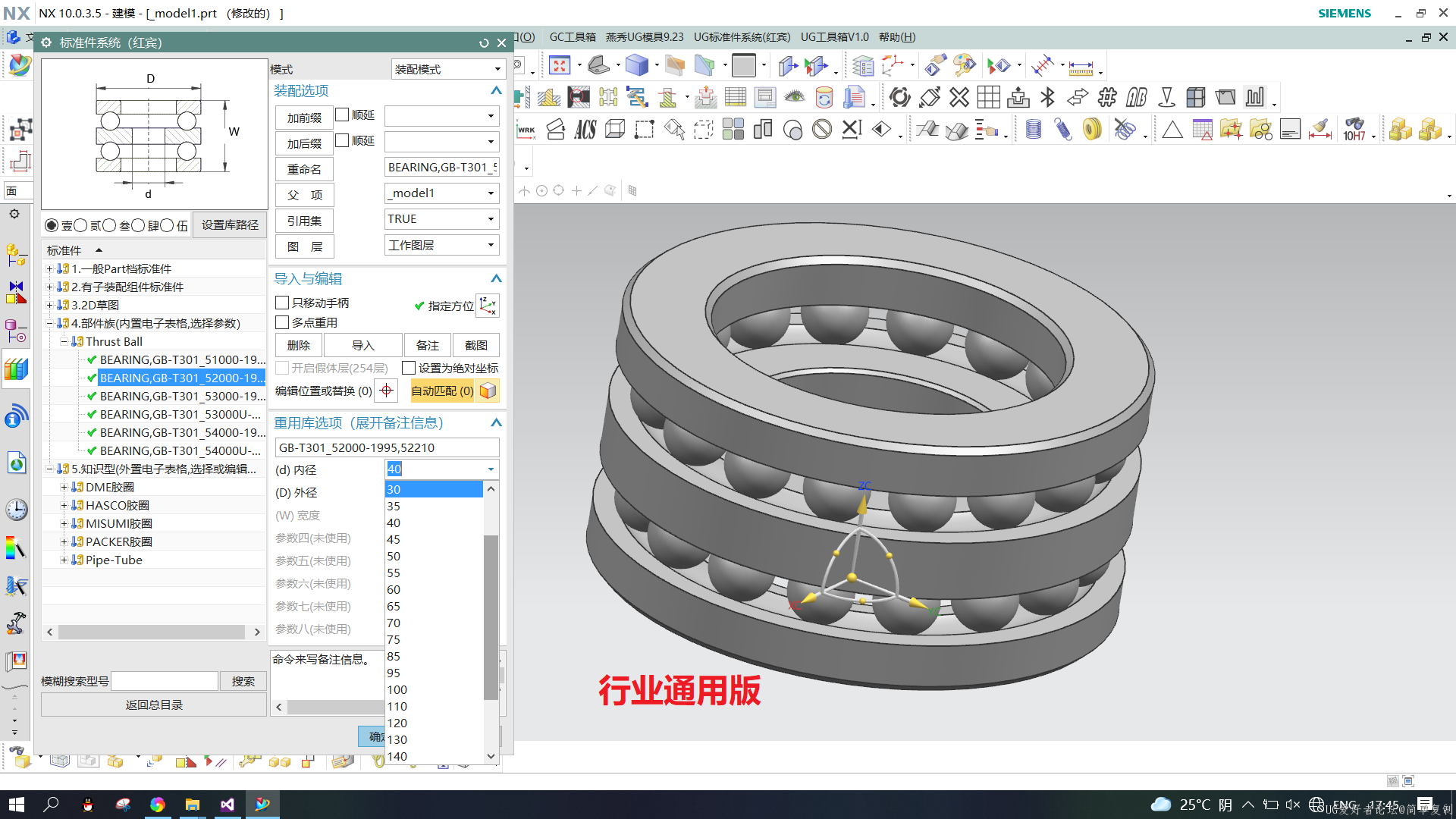The image size is (1456, 819).
Task: Click the standard parts tree horizontal scrollbar
Action: [152, 632]
